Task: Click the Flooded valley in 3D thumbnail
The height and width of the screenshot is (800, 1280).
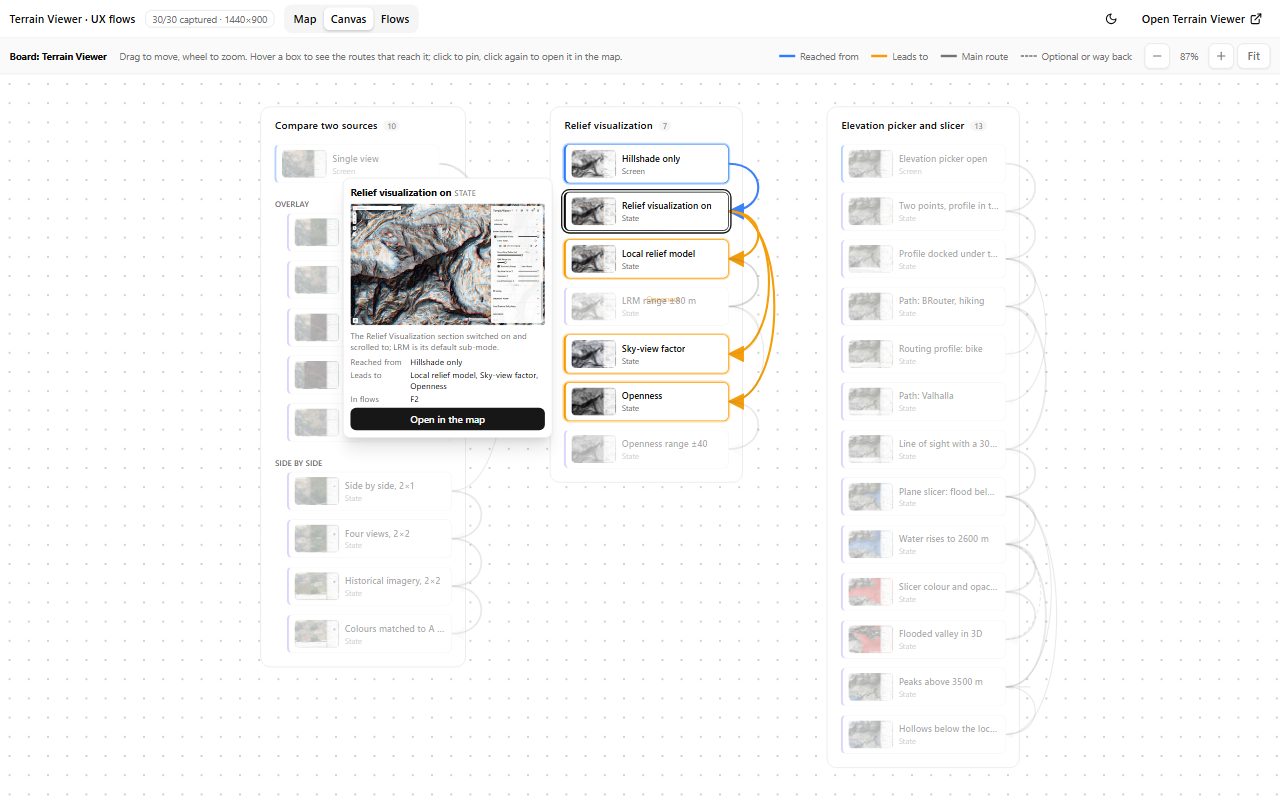Action: coord(870,639)
